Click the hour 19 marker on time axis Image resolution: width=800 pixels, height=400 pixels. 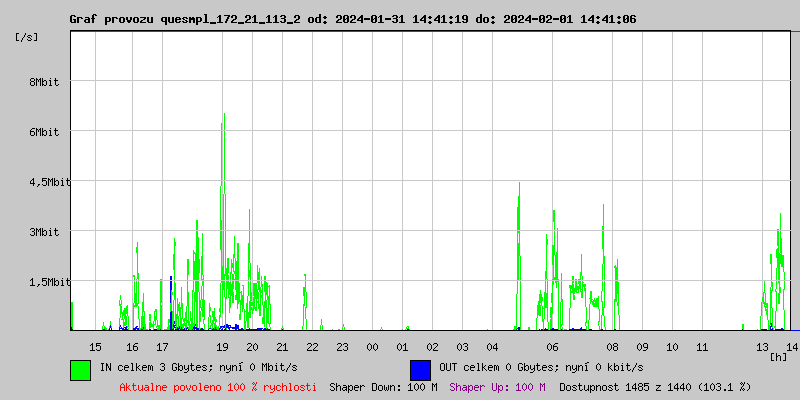pos(222,346)
